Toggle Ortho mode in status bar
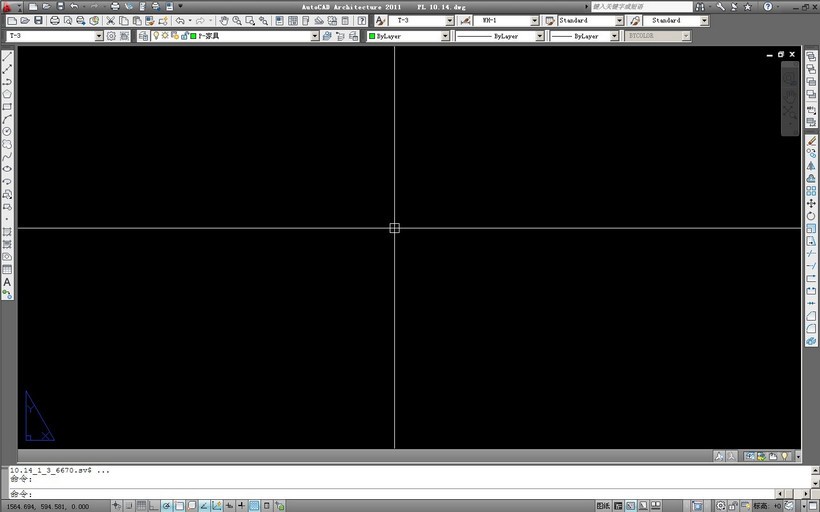The width and height of the screenshot is (820, 512). tap(154, 505)
